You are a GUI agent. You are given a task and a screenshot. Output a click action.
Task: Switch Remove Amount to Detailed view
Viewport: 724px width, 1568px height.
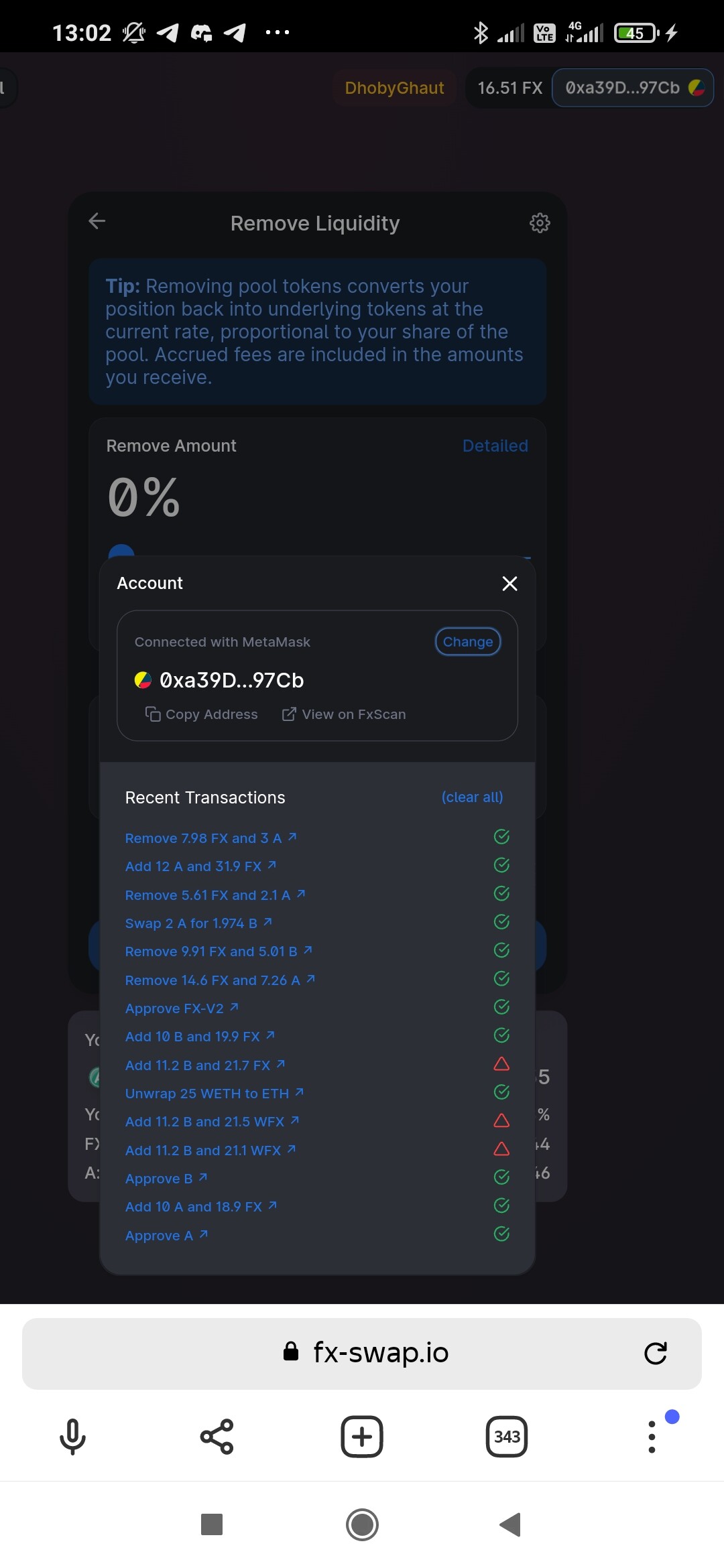(495, 446)
